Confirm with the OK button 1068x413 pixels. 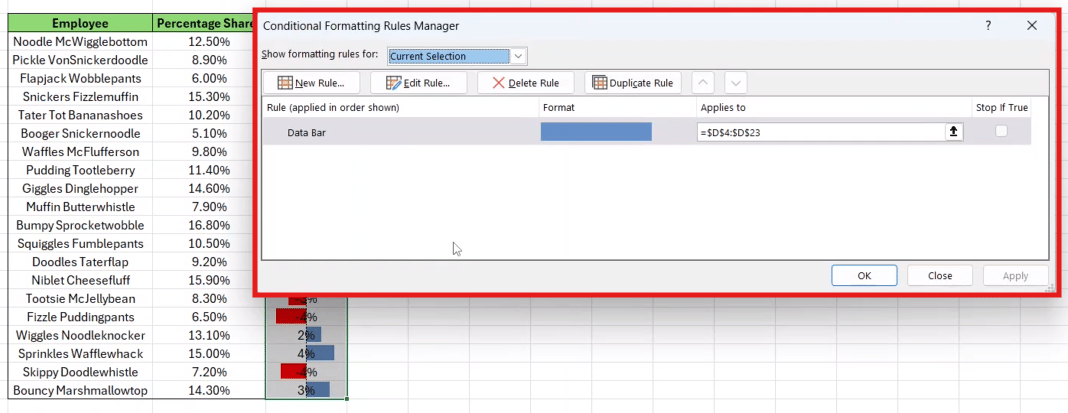point(864,276)
